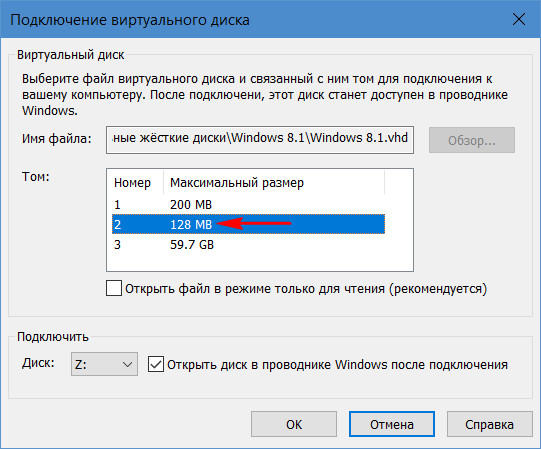
Task: Open the Z: drive letter dropdown
Action: point(104,364)
